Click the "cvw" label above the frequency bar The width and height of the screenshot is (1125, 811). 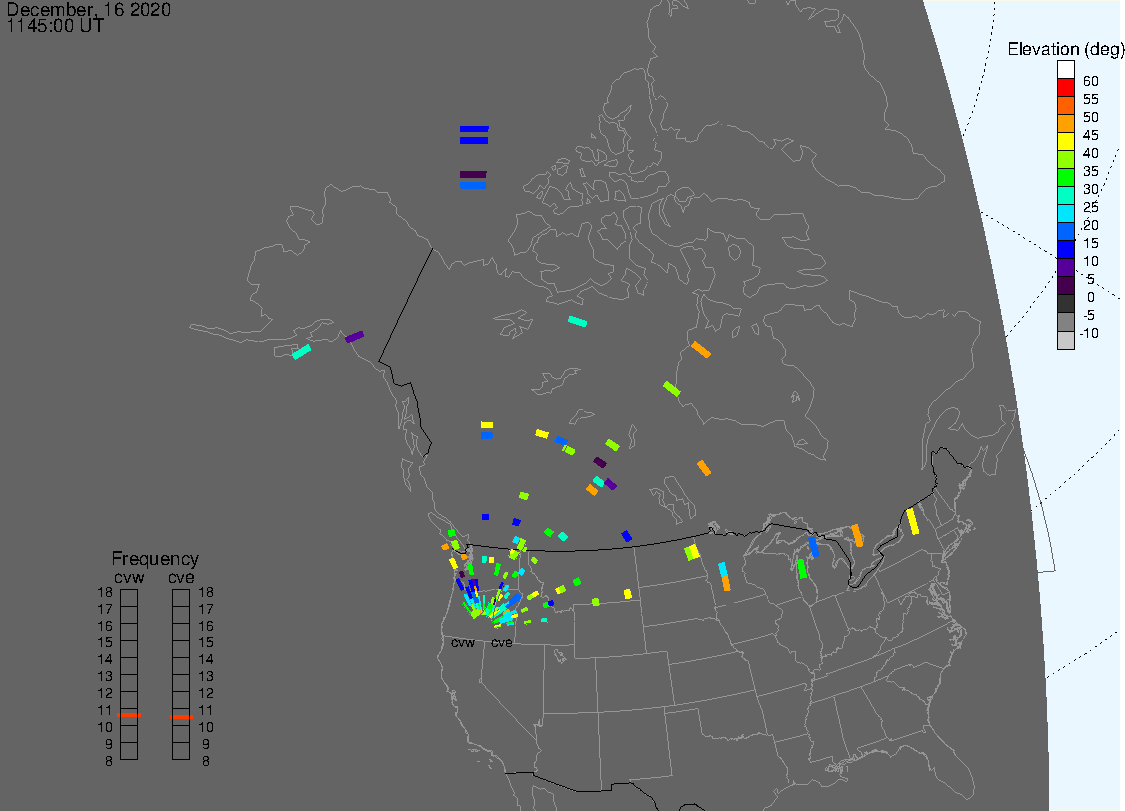click(x=129, y=578)
